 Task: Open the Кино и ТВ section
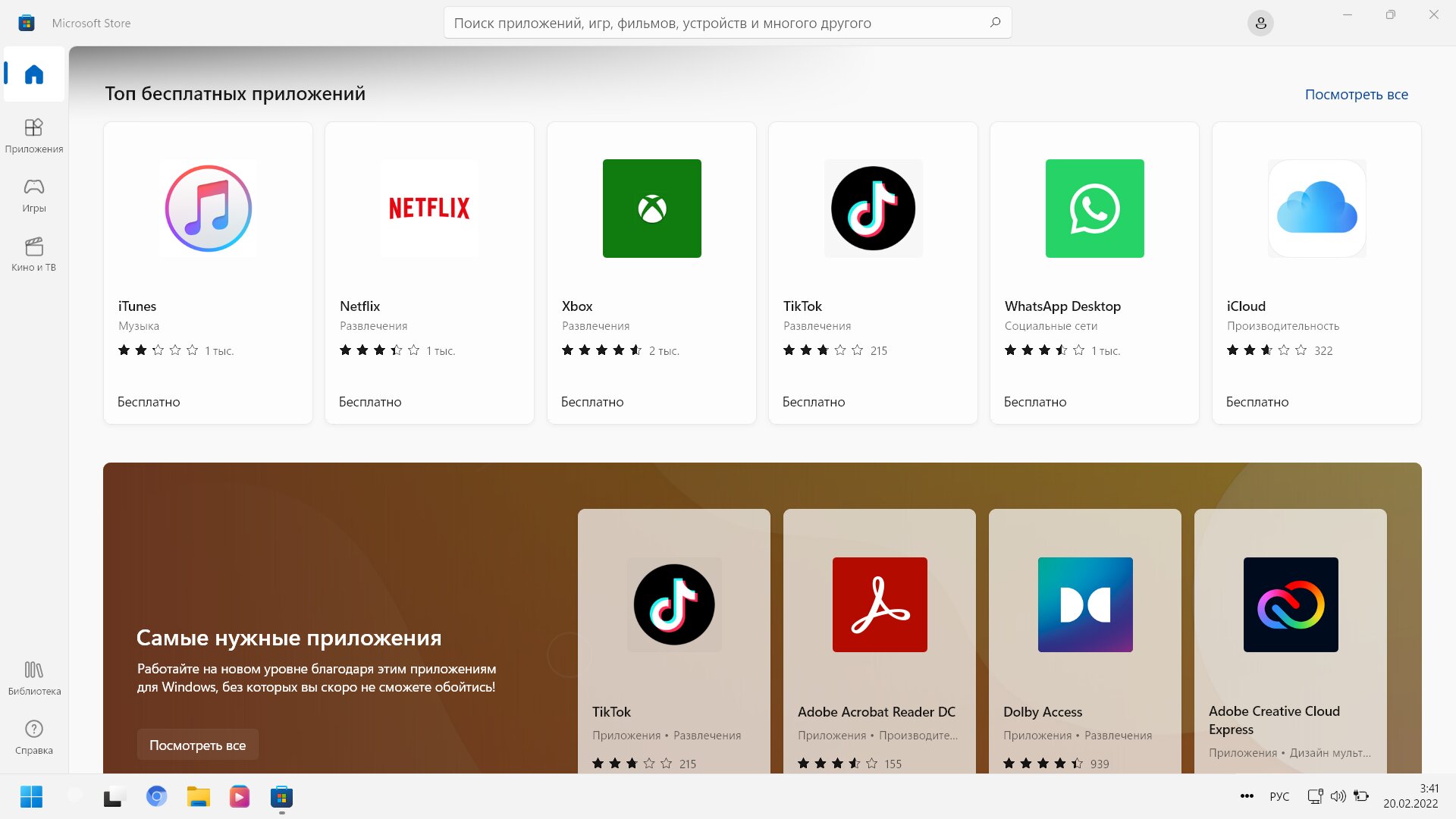click(x=34, y=254)
